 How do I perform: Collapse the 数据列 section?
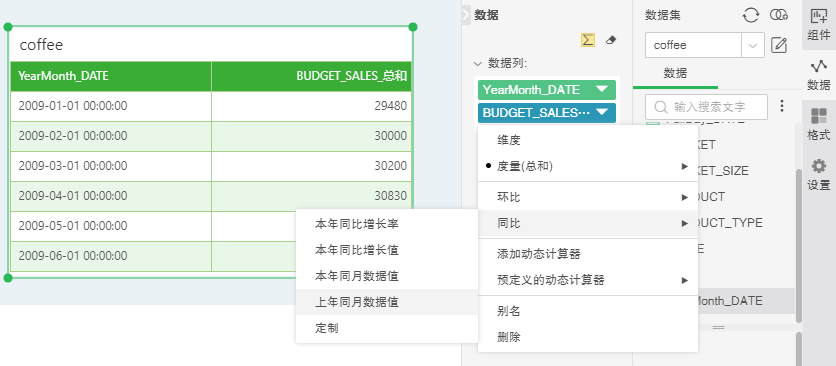pos(477,64)
